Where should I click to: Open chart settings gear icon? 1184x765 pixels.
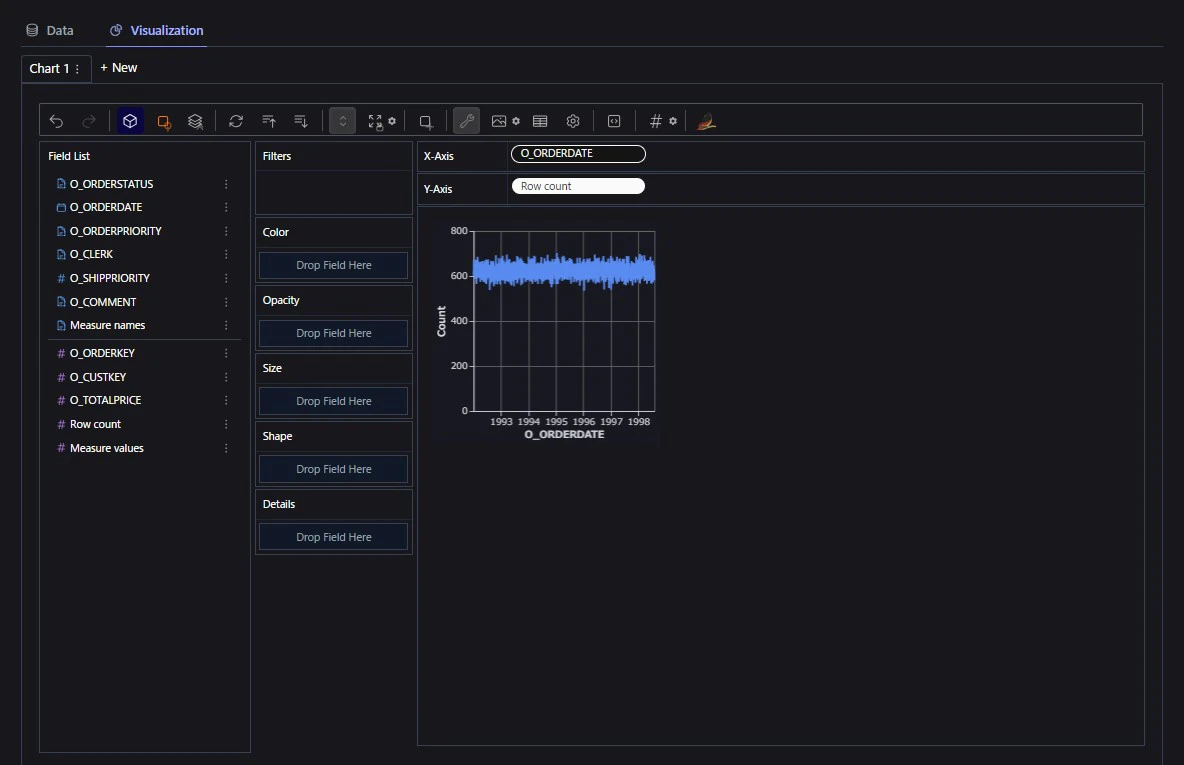(x=573, y=121)
